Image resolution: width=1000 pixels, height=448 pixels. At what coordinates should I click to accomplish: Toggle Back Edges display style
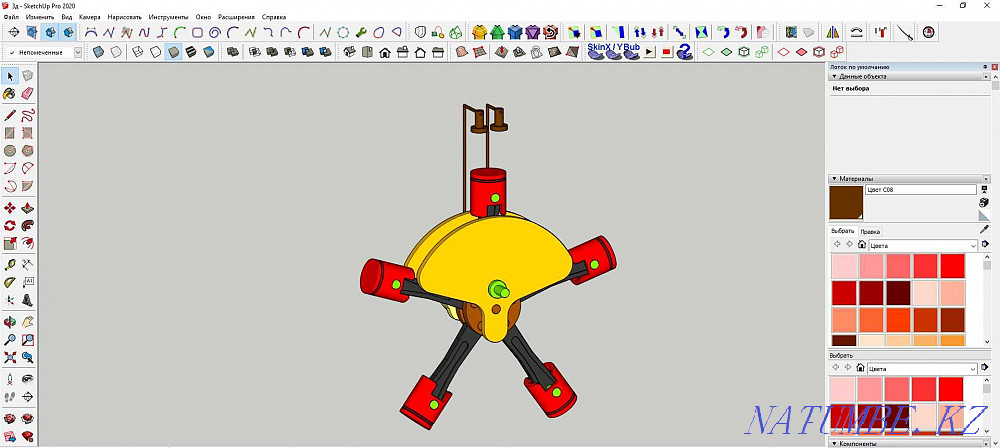click(115, 52)
